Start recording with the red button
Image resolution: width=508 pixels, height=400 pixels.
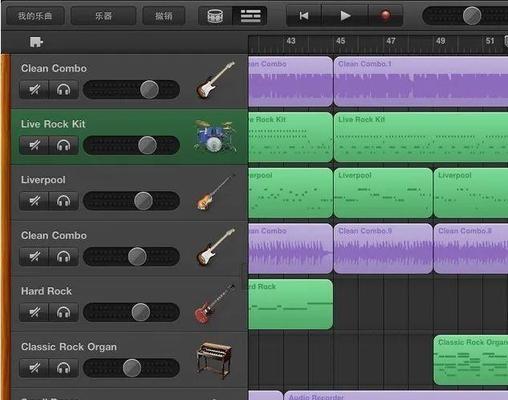pyautogui.click(x=385, y=16)
